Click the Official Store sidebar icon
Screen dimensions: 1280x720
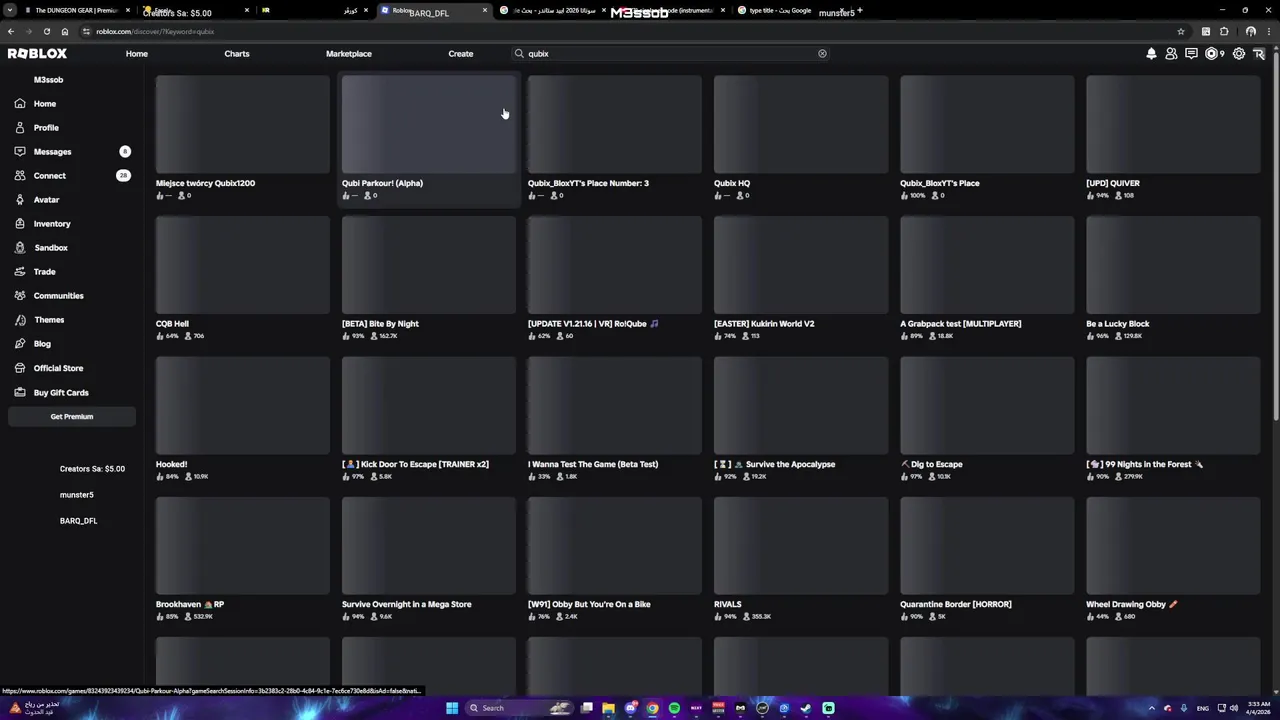click(x=20, y=368)
